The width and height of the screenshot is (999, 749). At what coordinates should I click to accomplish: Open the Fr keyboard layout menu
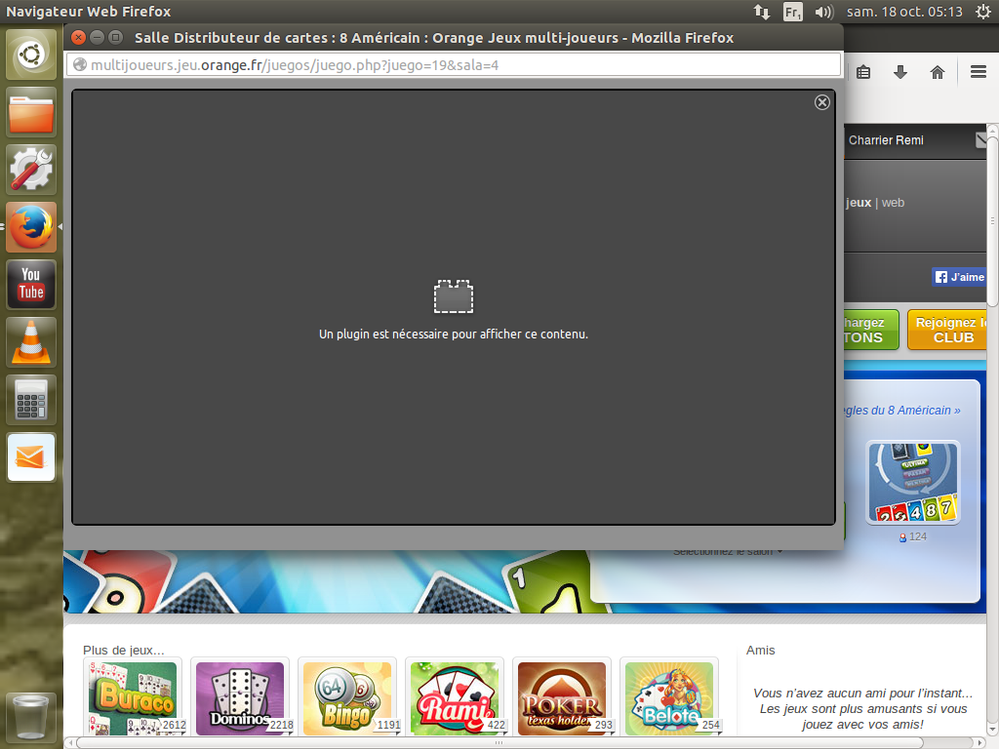tap(792, 12)
